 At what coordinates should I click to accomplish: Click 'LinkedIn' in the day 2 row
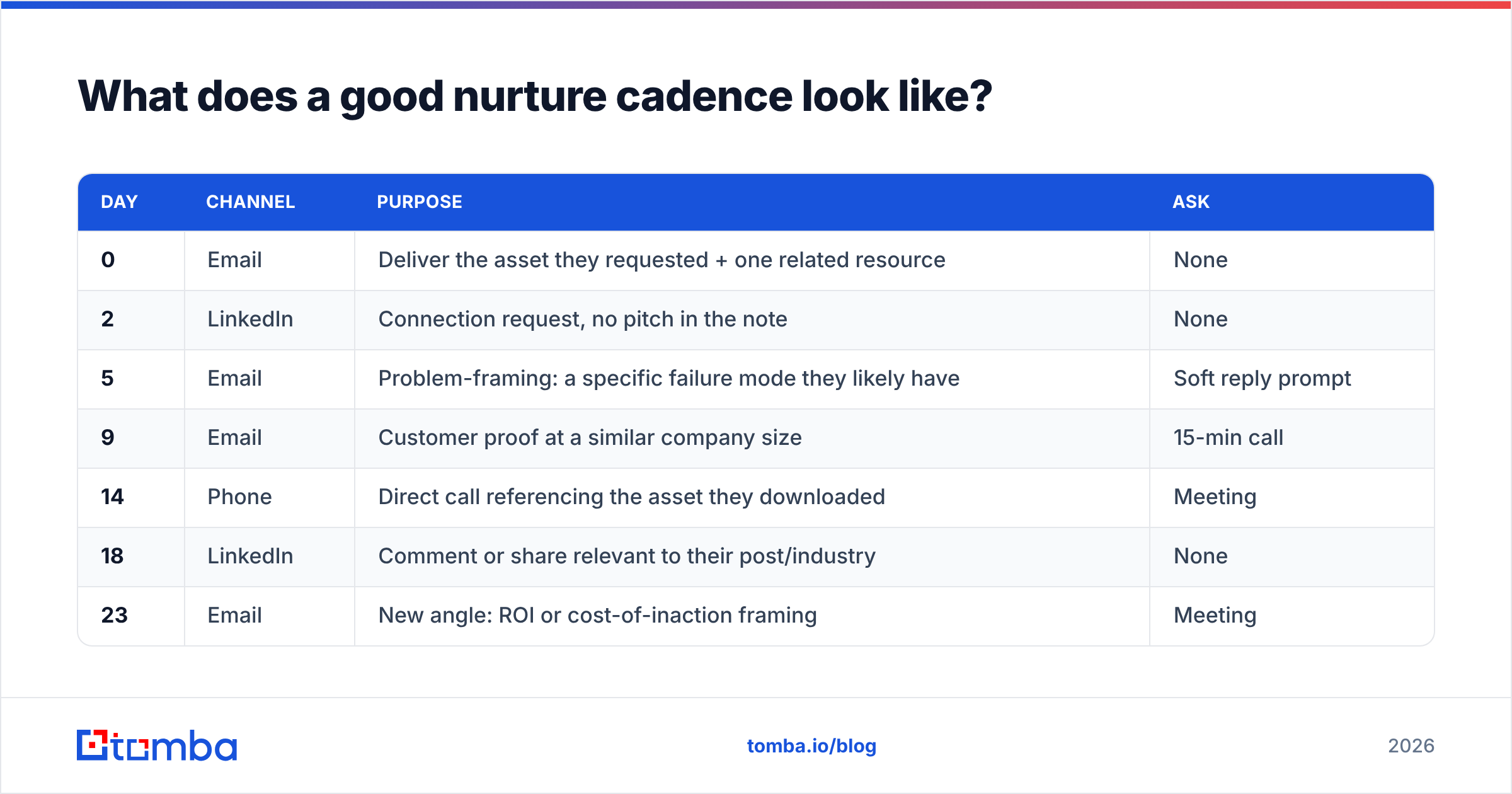[250, 319]
